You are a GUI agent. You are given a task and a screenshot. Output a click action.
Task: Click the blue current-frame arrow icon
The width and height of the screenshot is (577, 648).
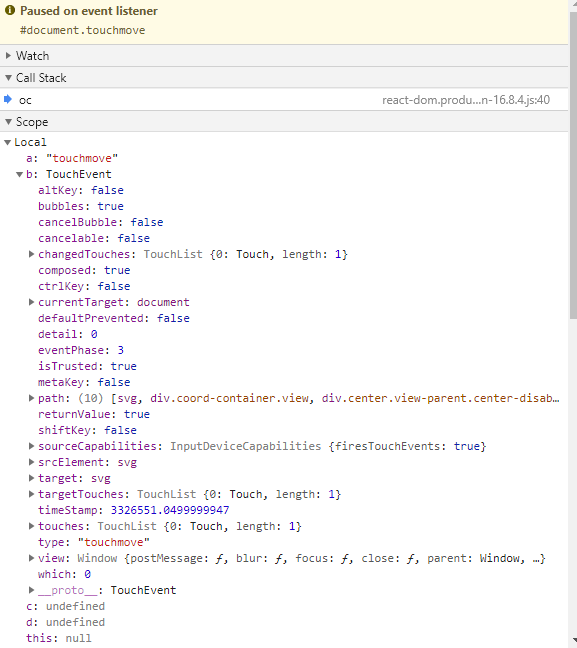tap(8, 99)
